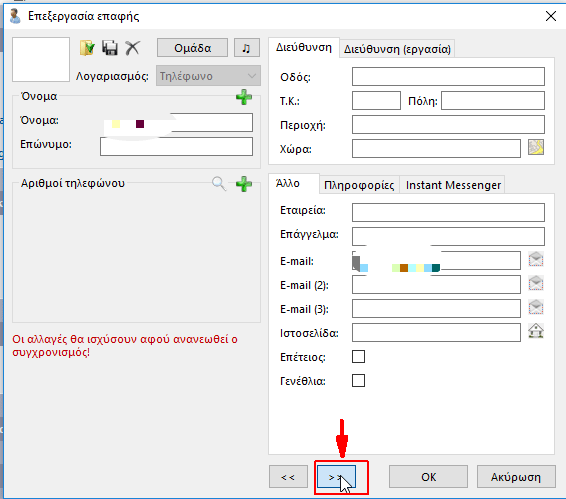Click the magnifier icon in Αριθμοί τηλεφώνου
The height and width of the screenshot is (499, 566).
tap(219, 184)
